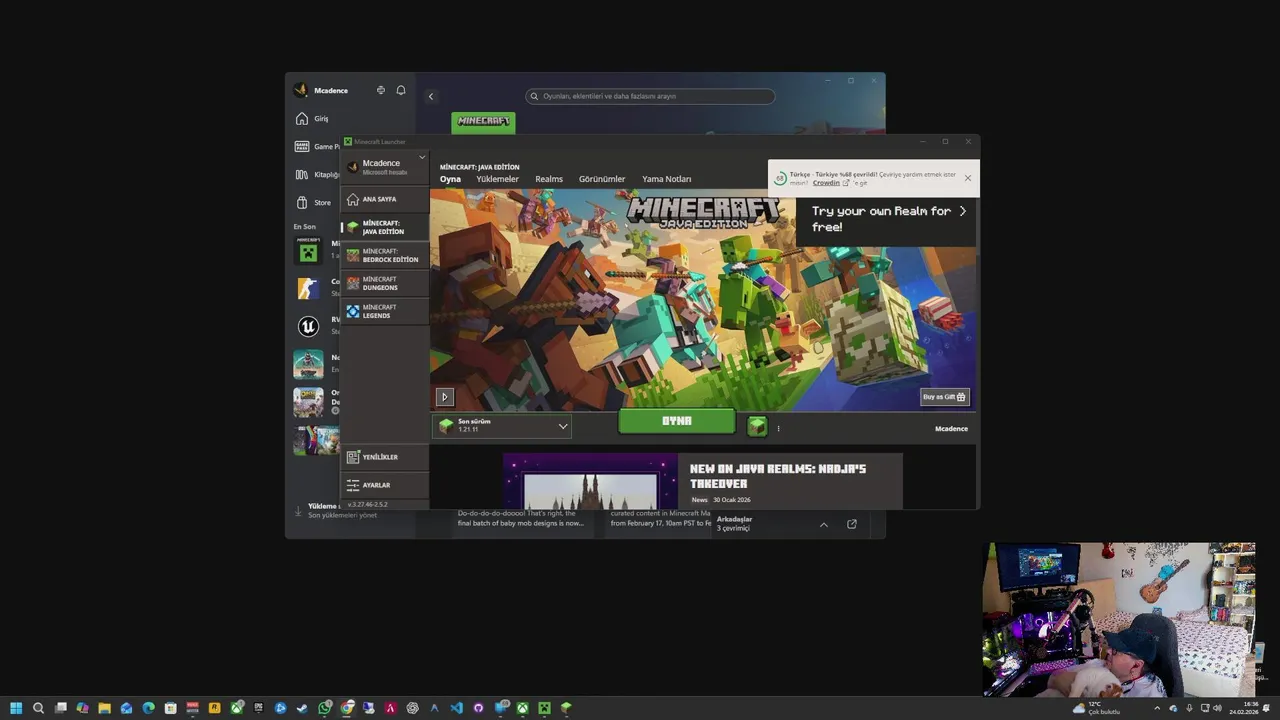1280x720 pixels.
Task: Open the Son sürüm 1.21.11 version dropdown
Action: coord(502,426)
